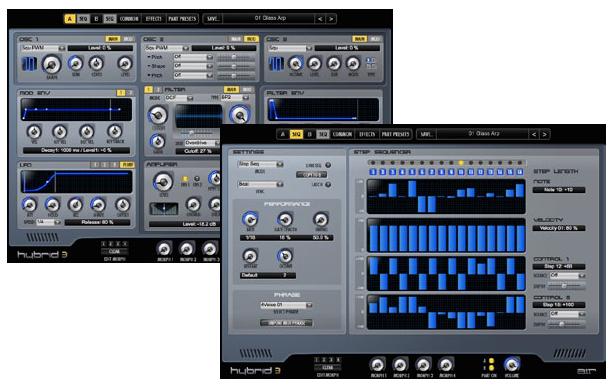Viewport: 610px width, 390px height.
Task: Click the Osc 3 waveform display icon
Action: (276, 64)
